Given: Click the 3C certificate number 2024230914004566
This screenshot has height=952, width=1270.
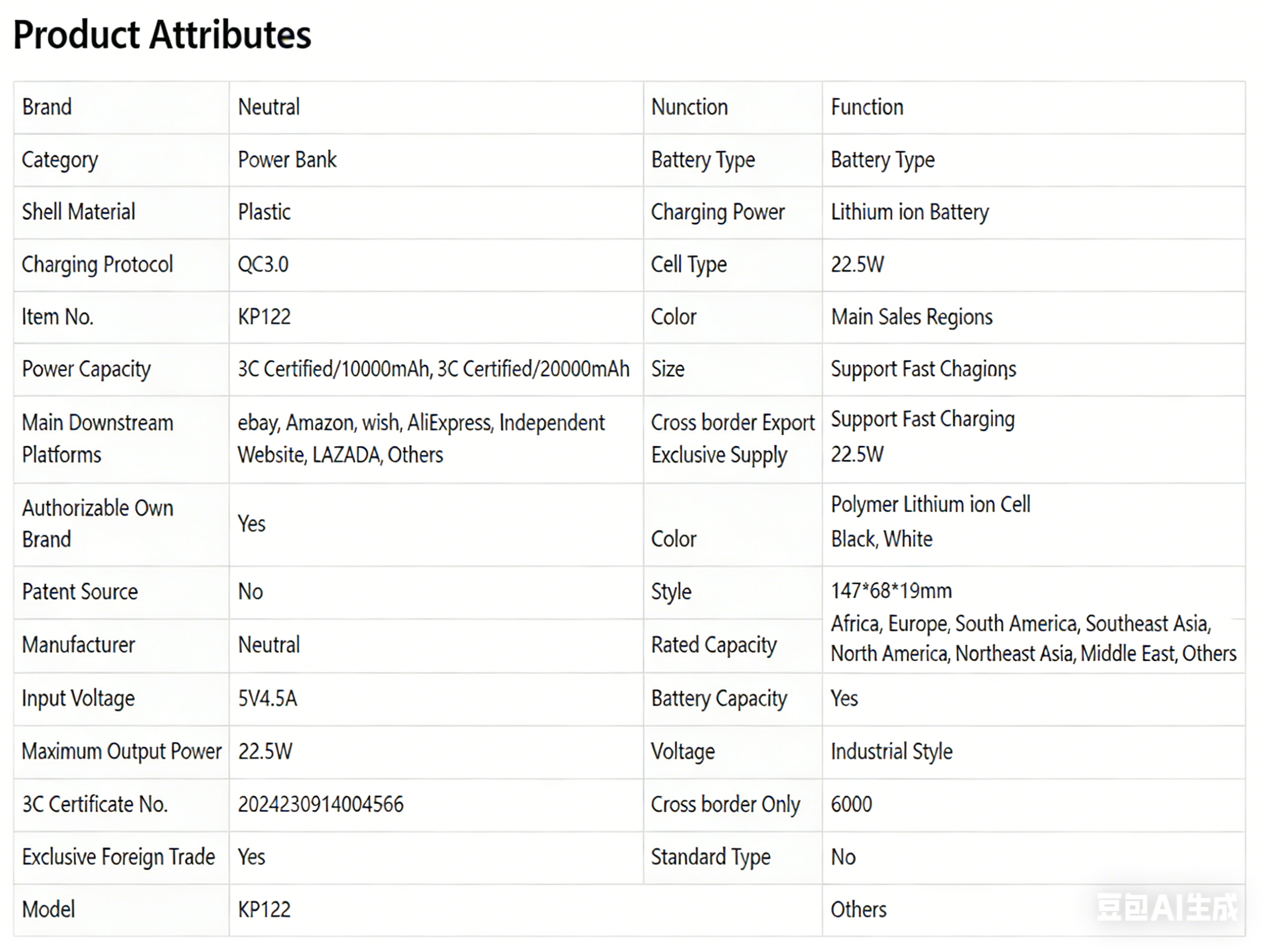Looking at the screenshot, I should pos(320,804).
